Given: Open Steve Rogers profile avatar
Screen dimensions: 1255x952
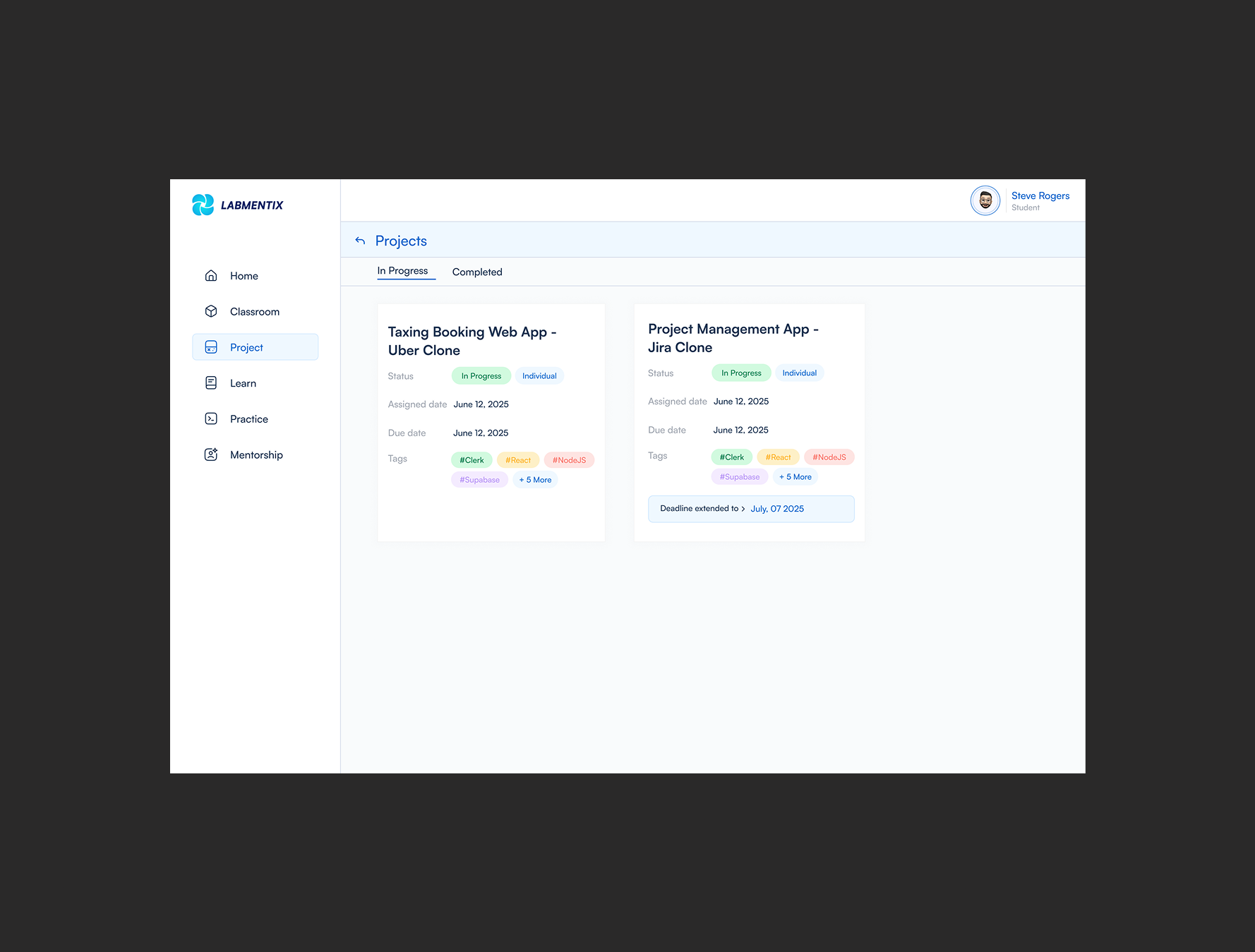Looking at the screenshot, I should click(985, 200).
